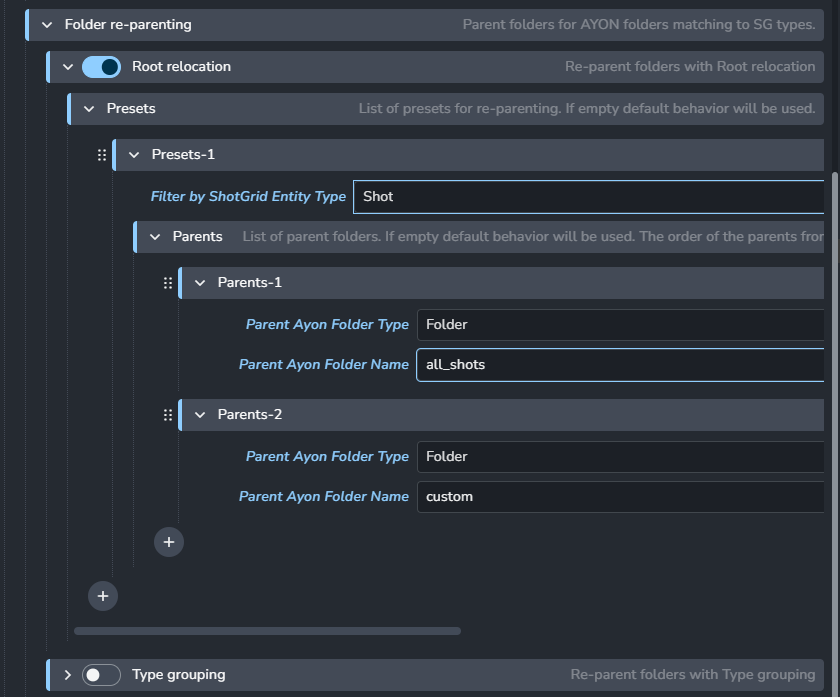Collapse the Presets list chevron
The width and height of the screenshot is (840, 697).
(x=89, y=109)
